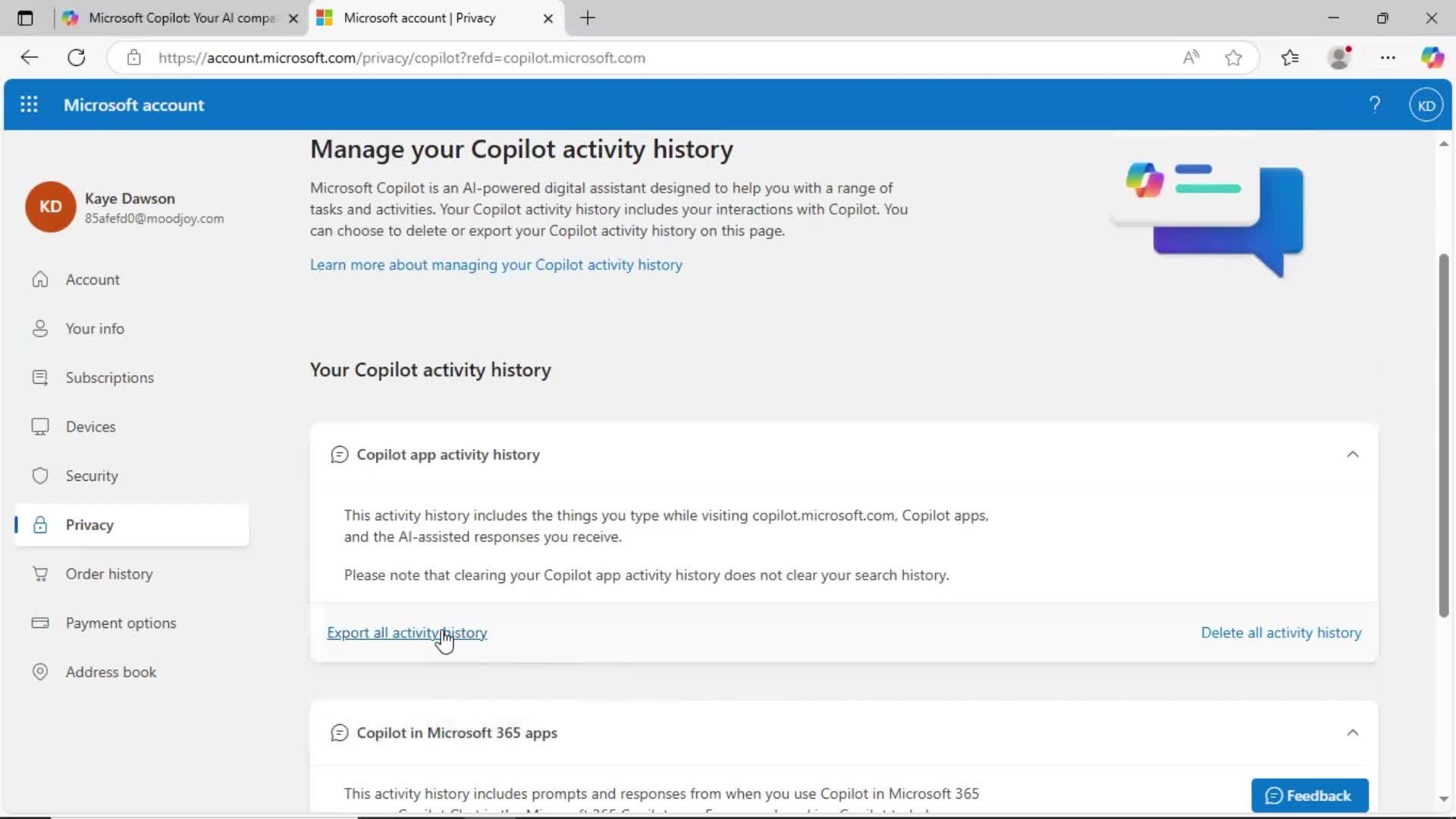The width and height of the screenshot is (1456, 819).
Task: Select the Microsoft account Privacy tab
Action: point(436,18)
